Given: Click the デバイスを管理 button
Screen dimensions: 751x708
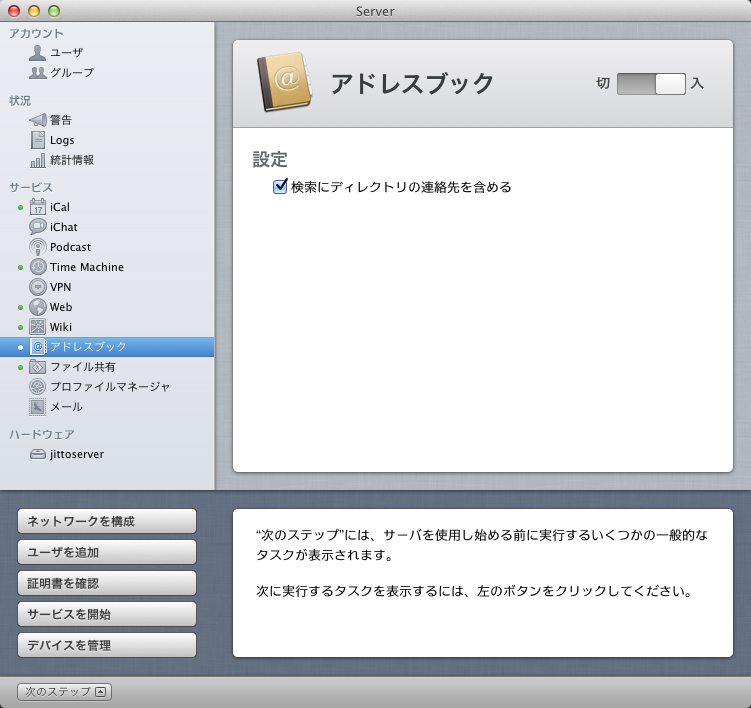Looking at the screenshot, I should [107, 645].
